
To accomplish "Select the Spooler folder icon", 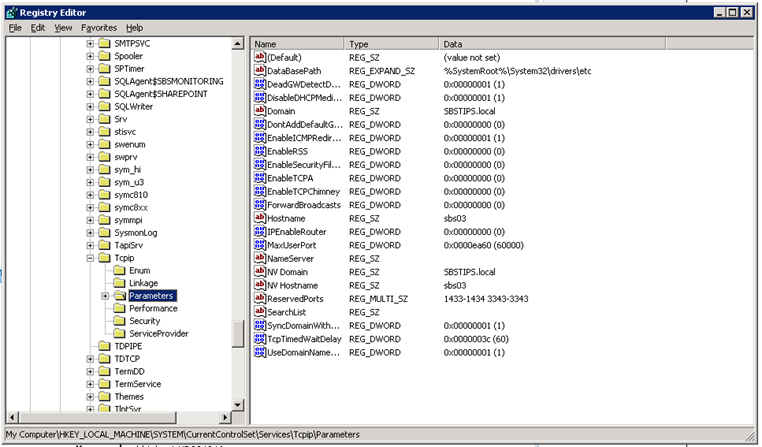I will (x=104, y=57).
